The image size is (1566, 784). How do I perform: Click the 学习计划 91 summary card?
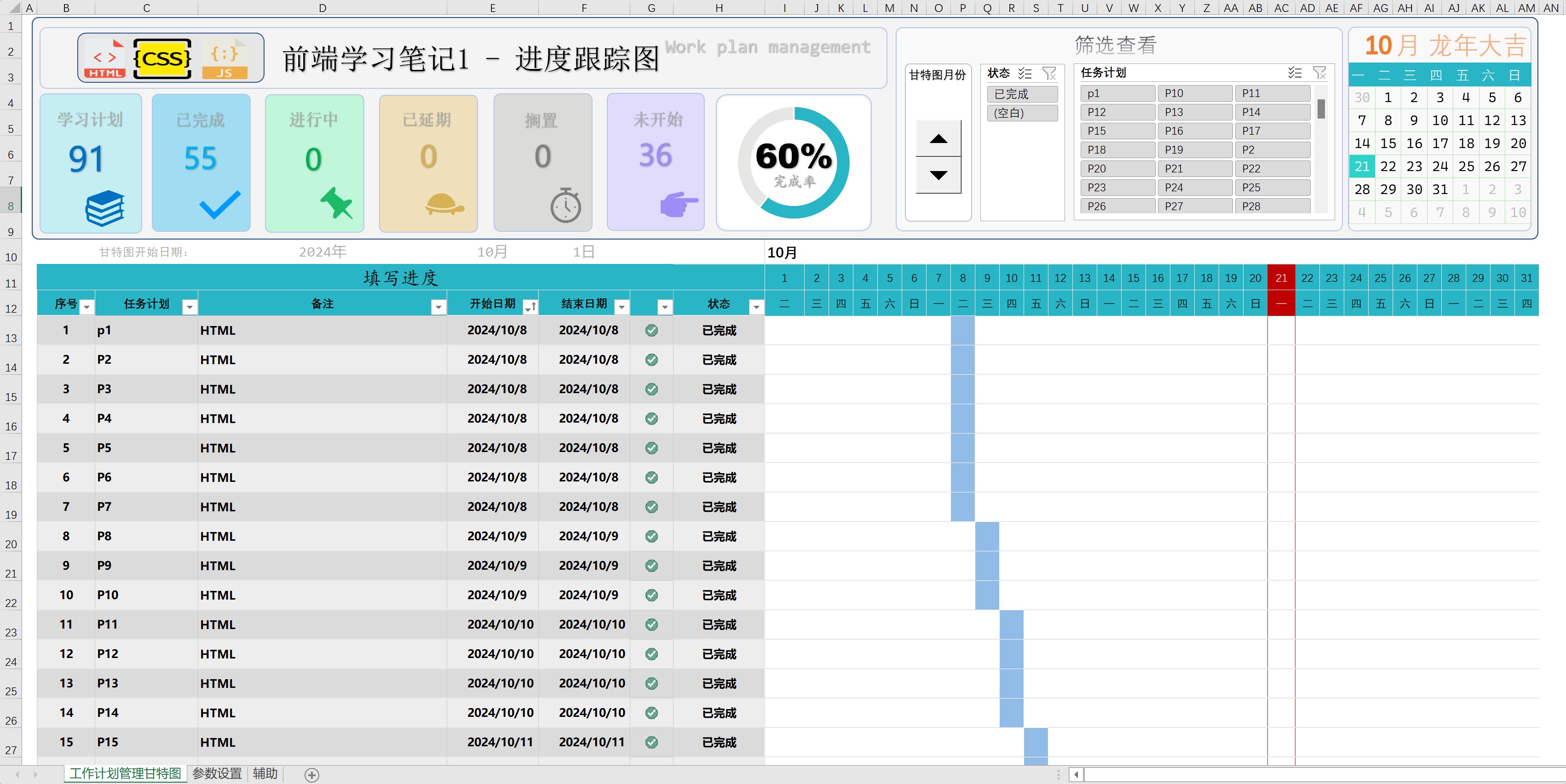click(x=91, y=163)
